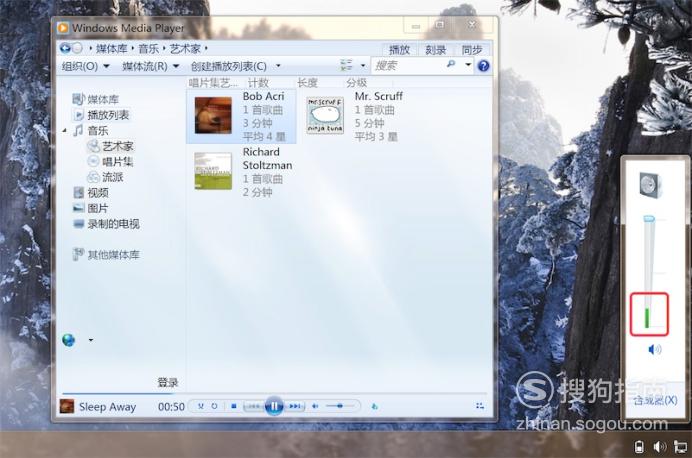Select 唱片集 under music
The width and height of the screenshot is (692, 458).
pyautogui.click(x=110, y=161)
